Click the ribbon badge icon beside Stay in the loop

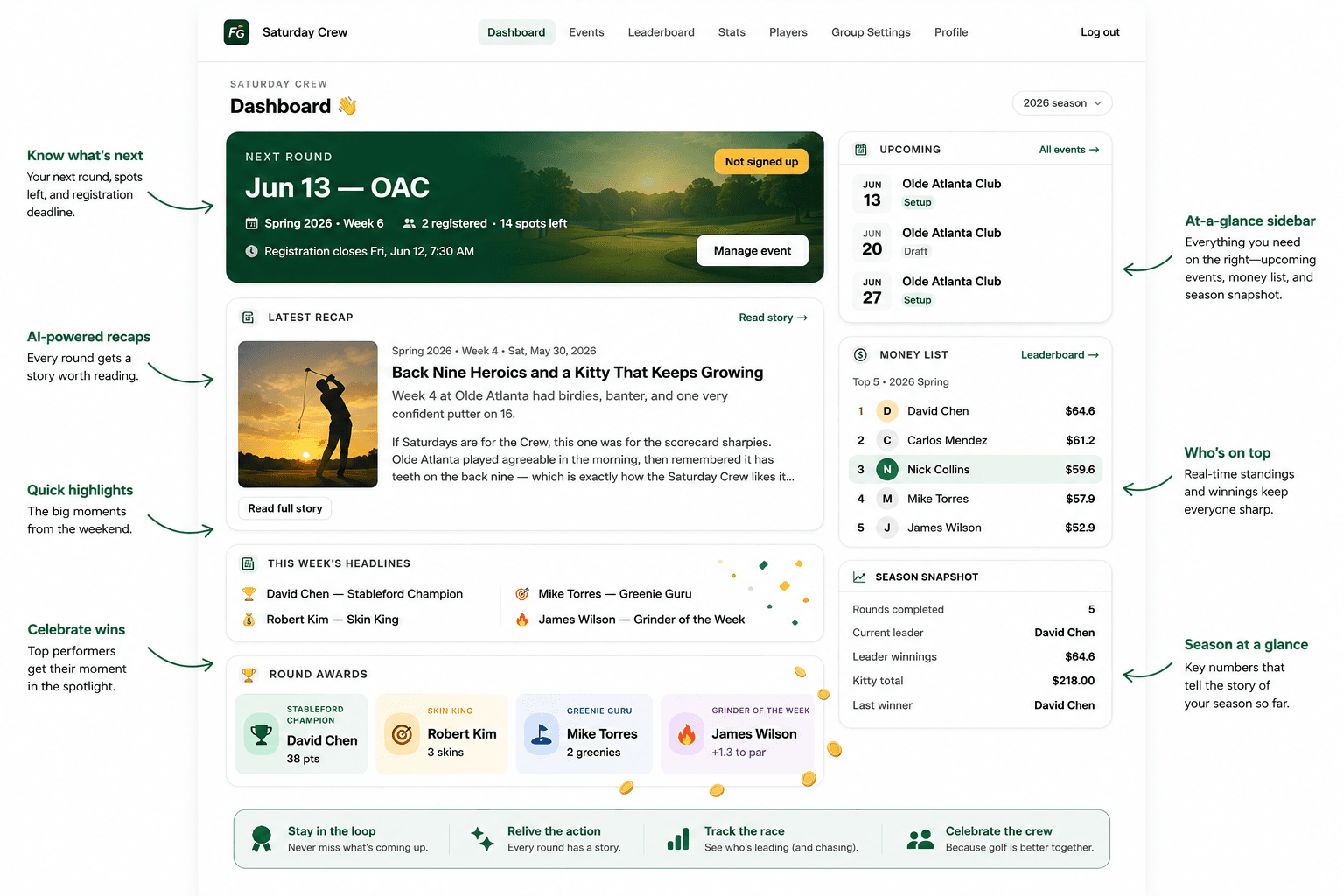[262, 838]
